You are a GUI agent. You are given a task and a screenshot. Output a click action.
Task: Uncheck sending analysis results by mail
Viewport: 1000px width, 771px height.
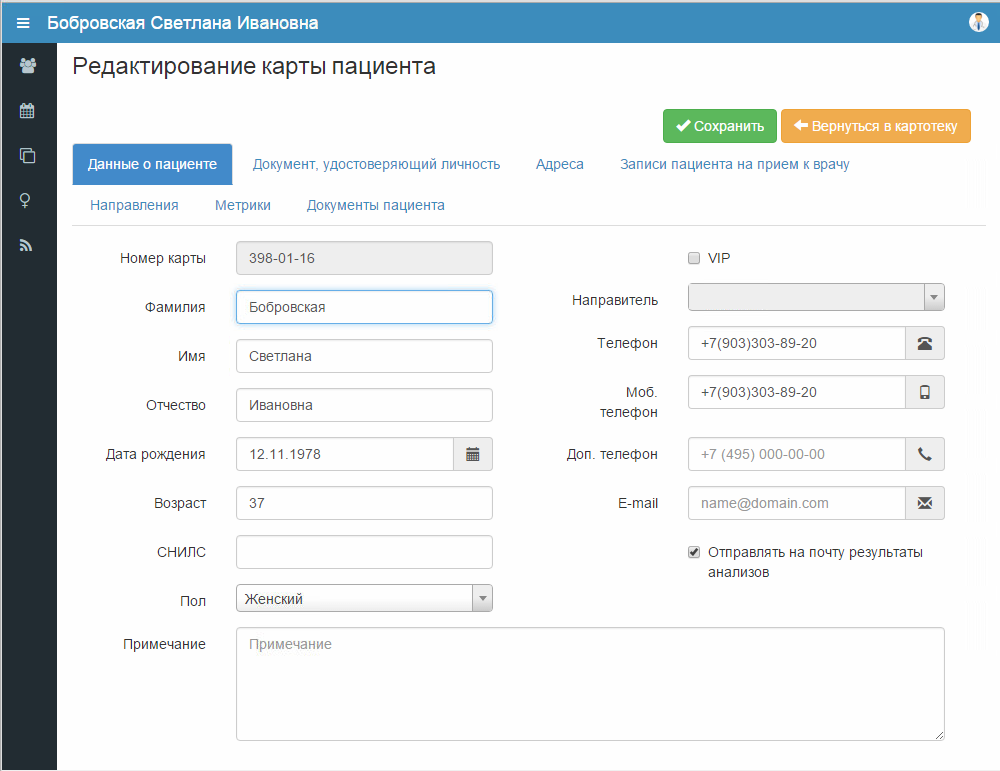click(694, 552)
